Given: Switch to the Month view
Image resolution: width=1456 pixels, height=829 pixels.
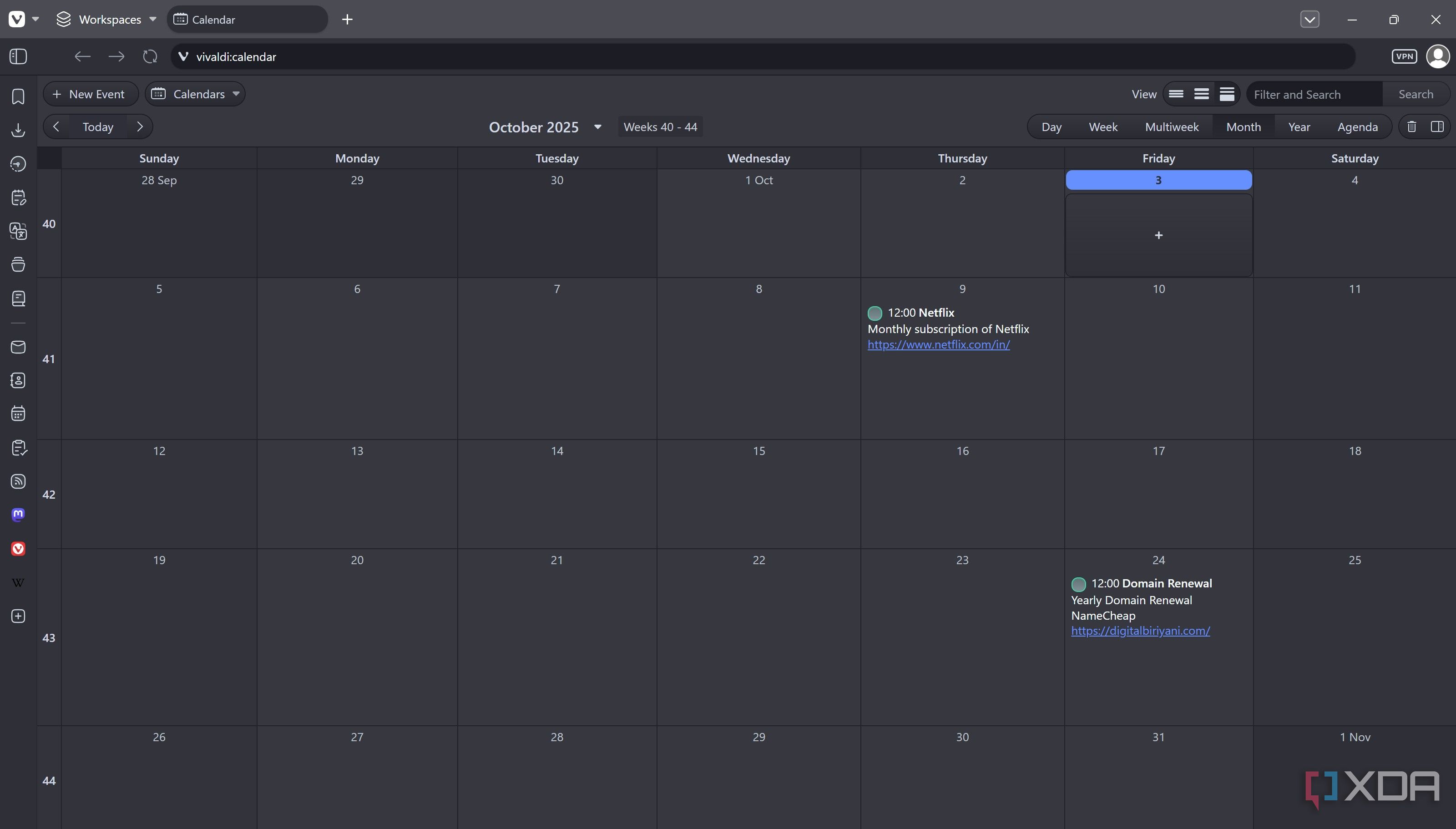Looking at the screenshot, I should tap(1243, 126).
